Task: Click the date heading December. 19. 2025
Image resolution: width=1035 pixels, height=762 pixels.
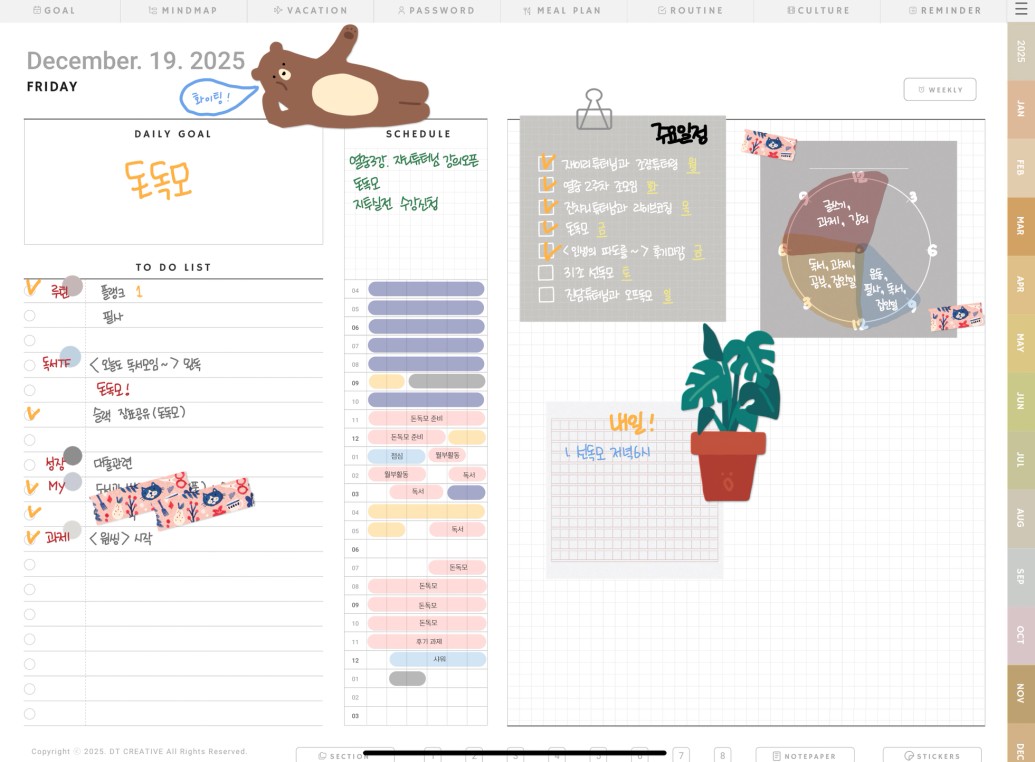Action: click(x=136, y=61)
